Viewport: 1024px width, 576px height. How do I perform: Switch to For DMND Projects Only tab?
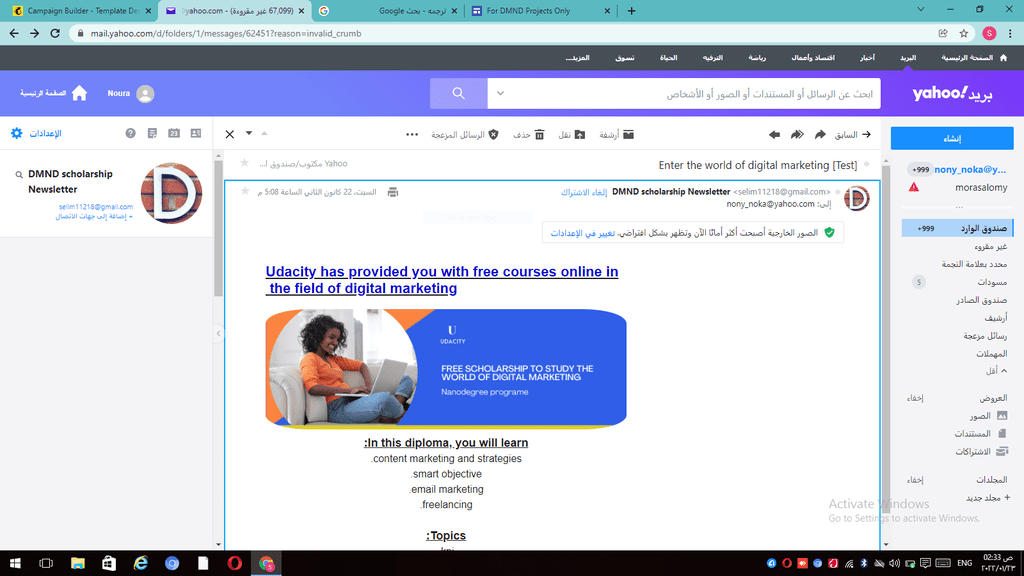[x=541, y=11]
